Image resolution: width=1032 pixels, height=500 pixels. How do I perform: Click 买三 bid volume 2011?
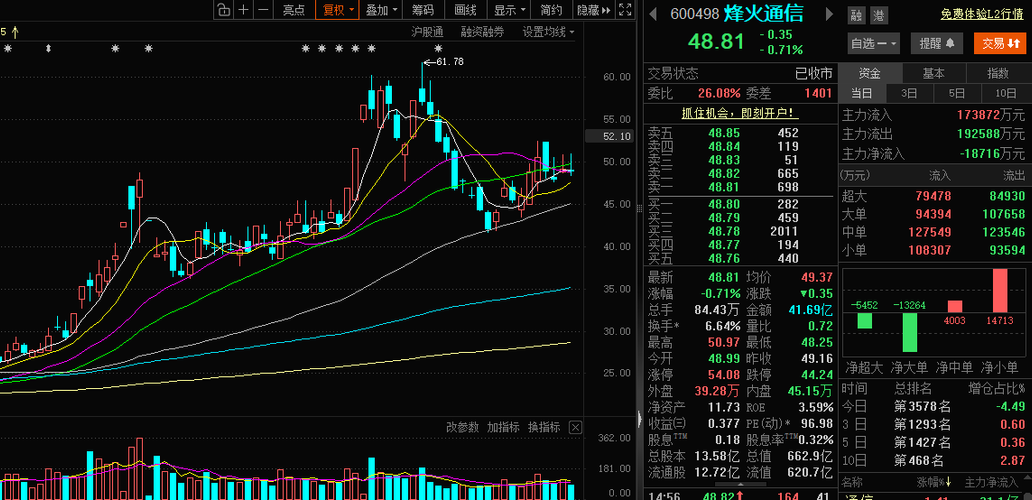pyautogui.click(x=785, y=232)
